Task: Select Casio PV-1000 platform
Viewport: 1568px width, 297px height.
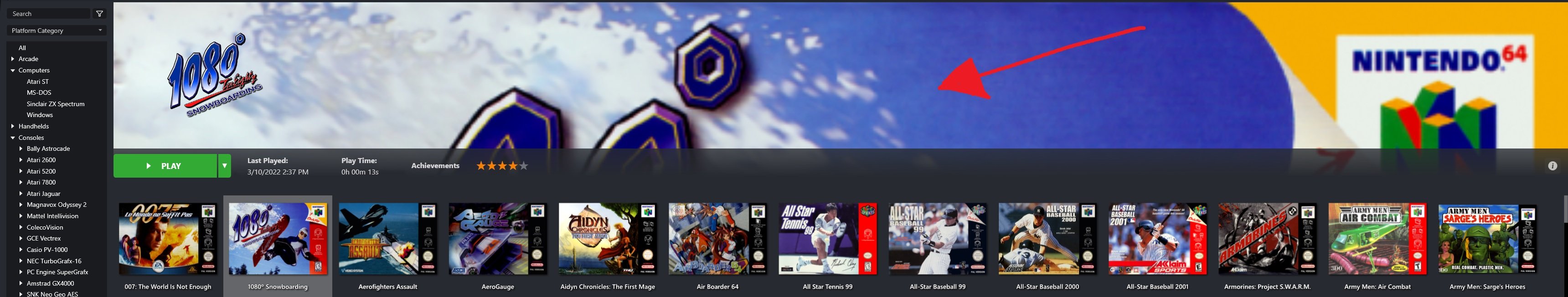Action: pyautogui.click(x=47, y=250)
